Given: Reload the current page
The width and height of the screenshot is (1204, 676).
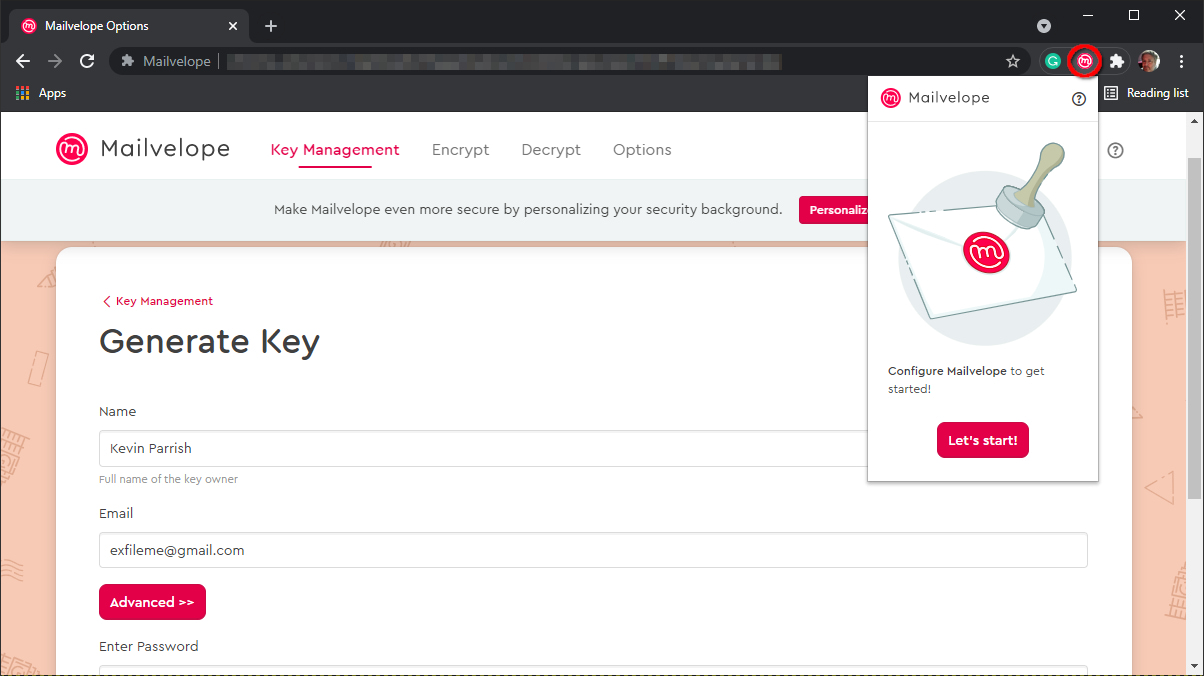Looking at the screenshot, I should click(x=87, y=61).
